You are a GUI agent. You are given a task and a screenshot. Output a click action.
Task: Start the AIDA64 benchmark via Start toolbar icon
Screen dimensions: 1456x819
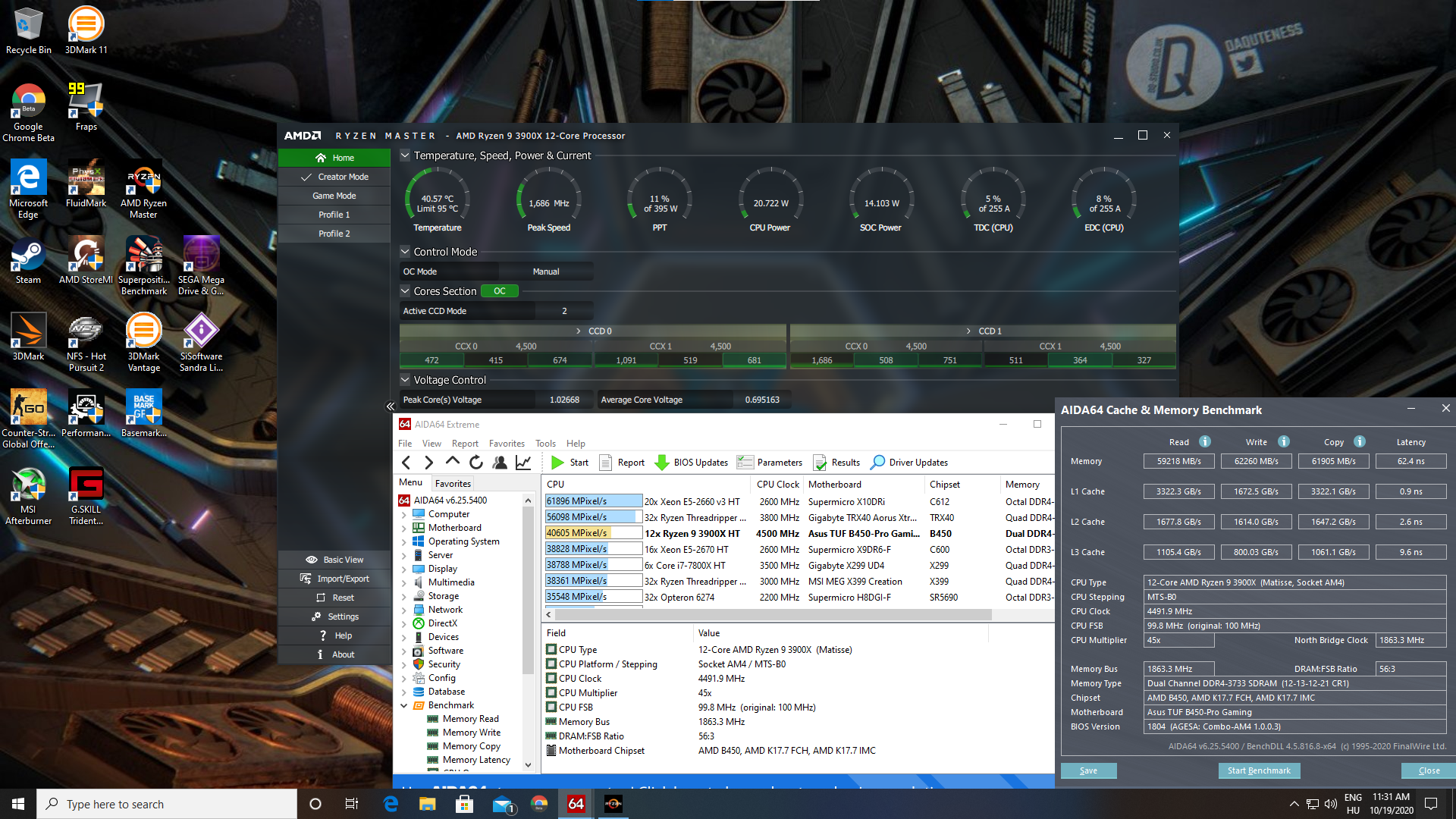point(570,463)
